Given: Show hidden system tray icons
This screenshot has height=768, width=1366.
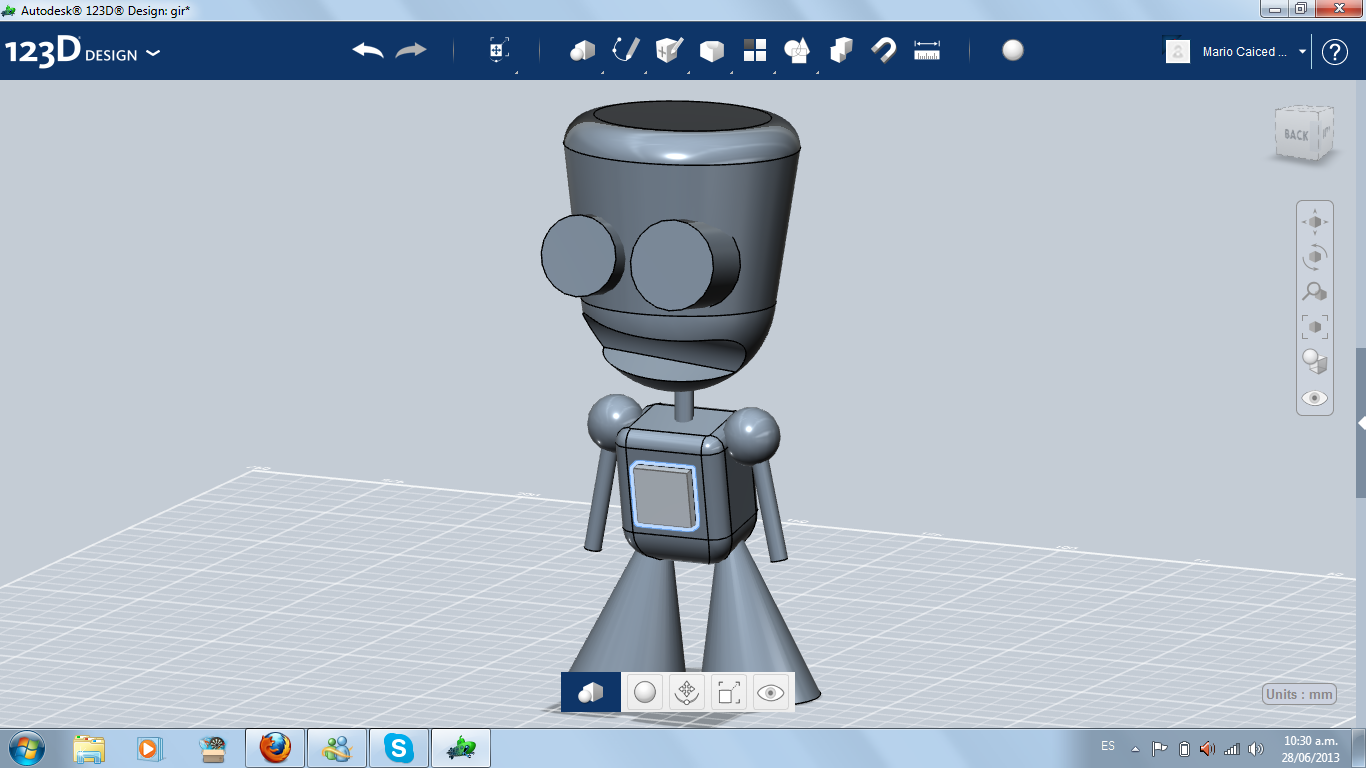Looking at the screenshot, I should pos(1135,748).
